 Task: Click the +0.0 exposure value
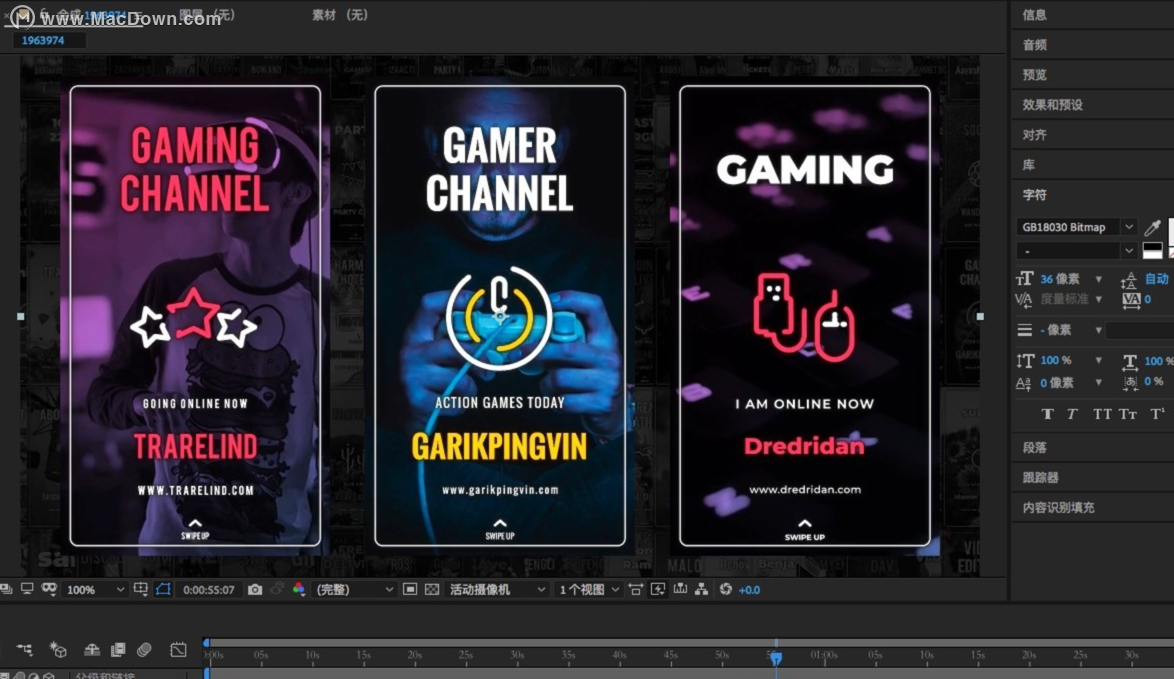click(x=749, y=590)
